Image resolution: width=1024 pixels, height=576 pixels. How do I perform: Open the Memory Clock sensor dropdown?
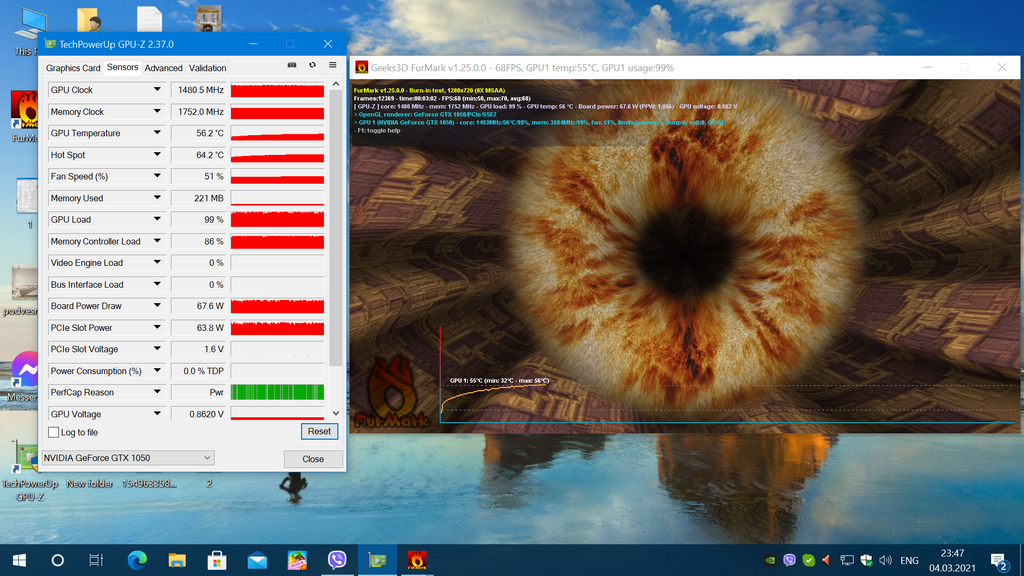[x=157, y=112]
